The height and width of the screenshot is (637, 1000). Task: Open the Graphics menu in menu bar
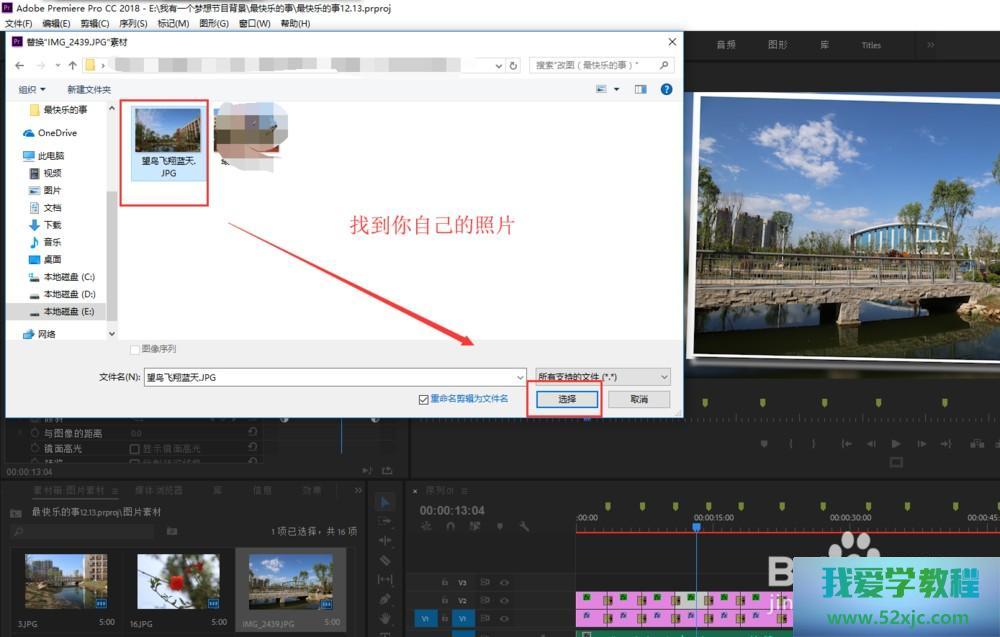coord(213,23)
